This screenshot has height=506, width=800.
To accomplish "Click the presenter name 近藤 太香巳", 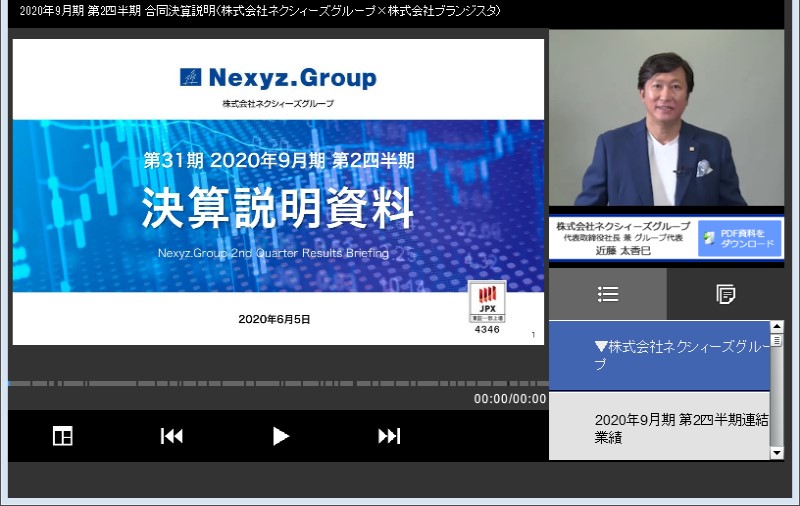I will (x=623, y=250).
